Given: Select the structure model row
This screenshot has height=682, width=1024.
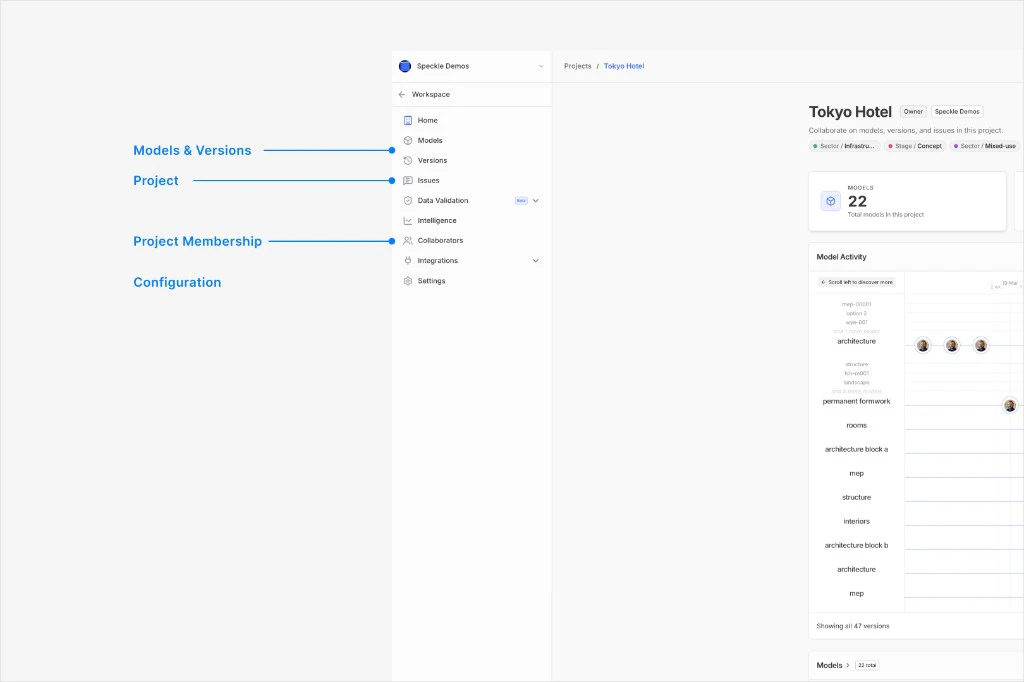Looking at the screenshot, I should 856,498.
